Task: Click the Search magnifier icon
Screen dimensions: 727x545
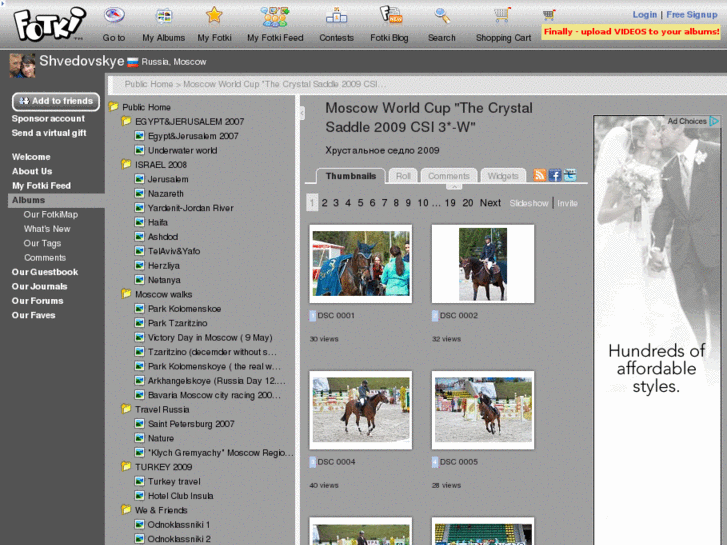Action: pos(442,15)
